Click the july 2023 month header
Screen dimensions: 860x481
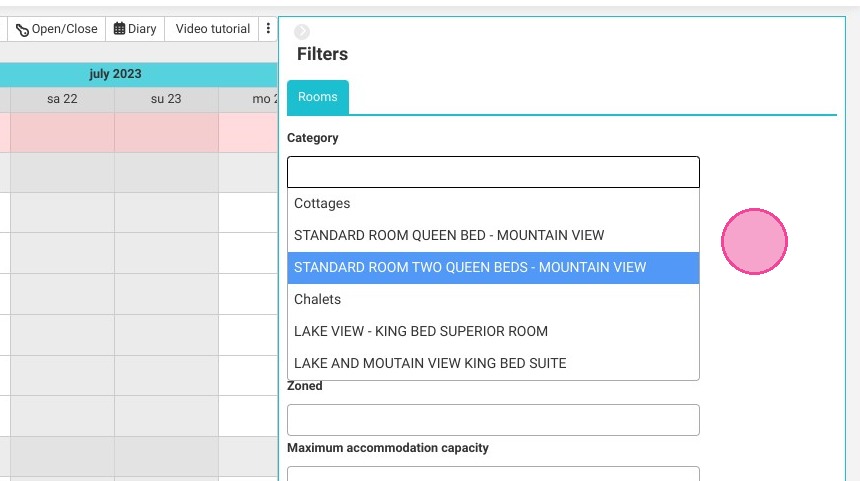115,74
